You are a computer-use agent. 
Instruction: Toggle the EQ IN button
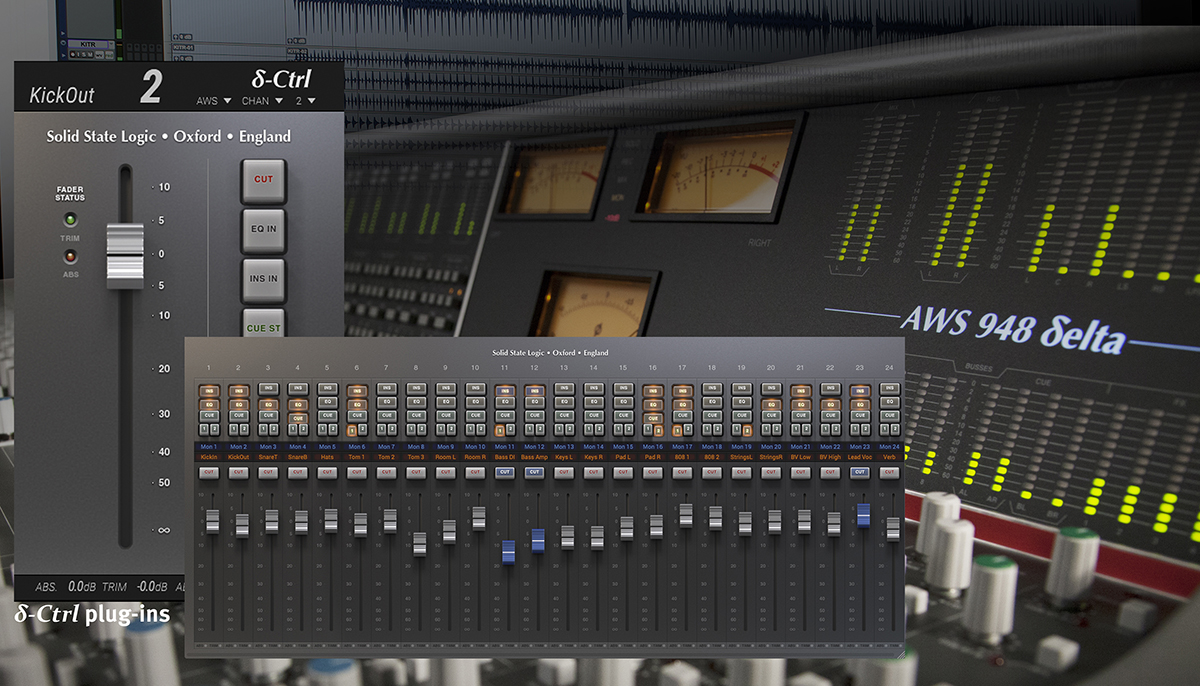click(x=263, y=229)
